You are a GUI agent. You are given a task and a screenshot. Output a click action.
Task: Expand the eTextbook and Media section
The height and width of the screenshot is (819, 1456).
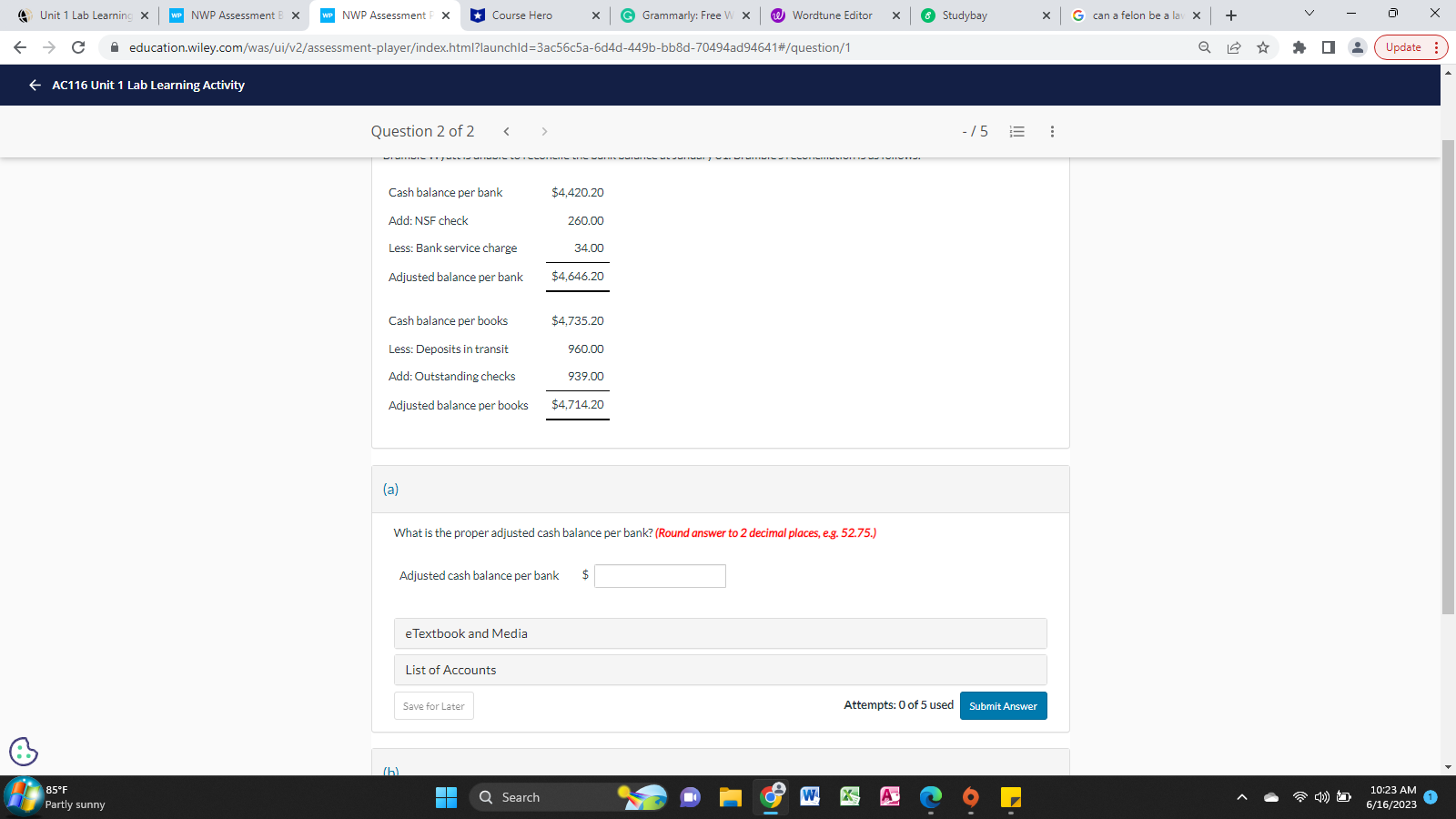click(x=721, y=633)
